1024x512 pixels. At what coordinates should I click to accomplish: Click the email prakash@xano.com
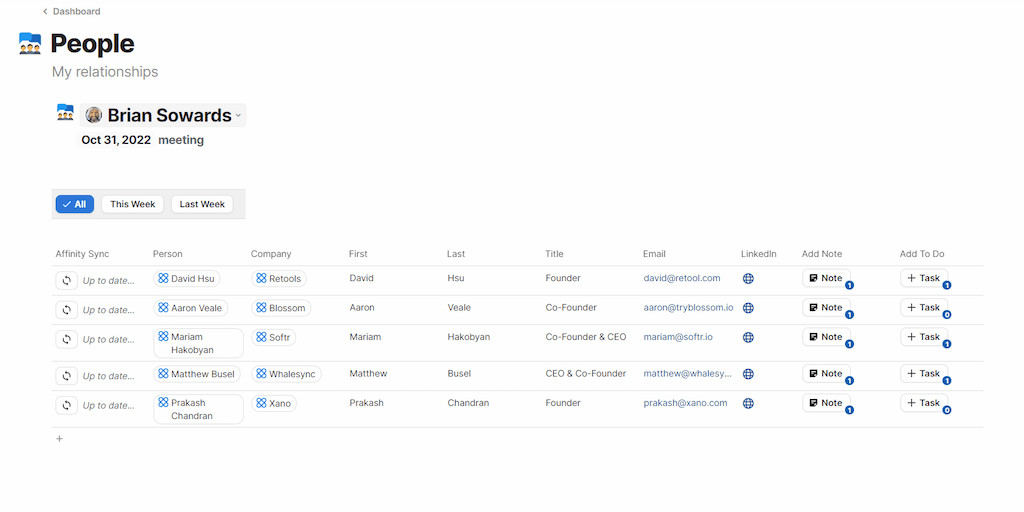(x=685, y=403)
